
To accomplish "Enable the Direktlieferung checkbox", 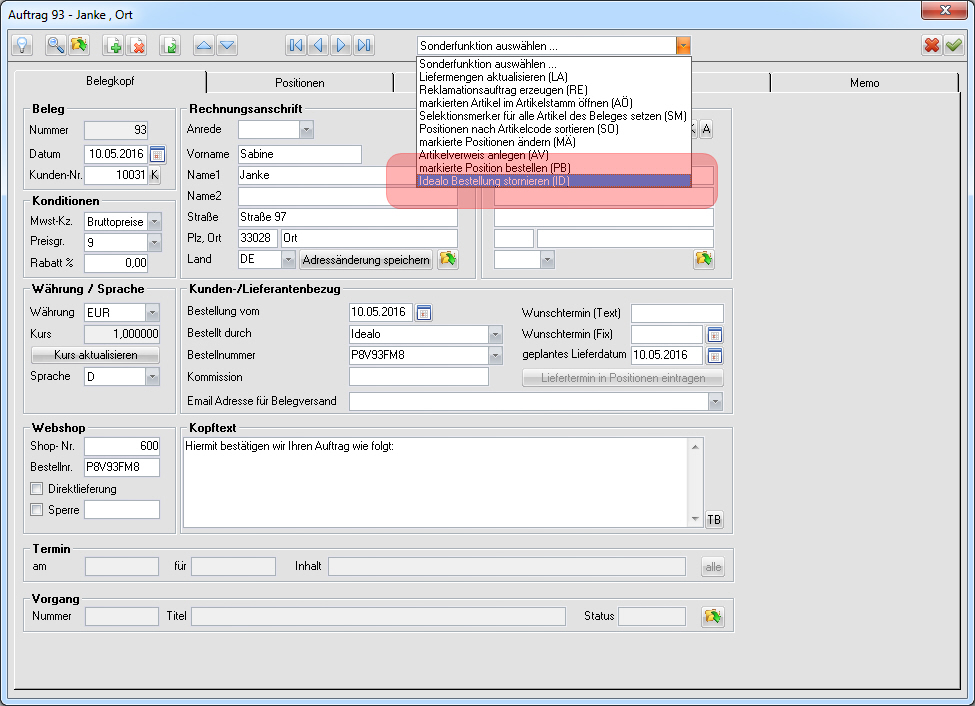I will click(x=37, y=489).
